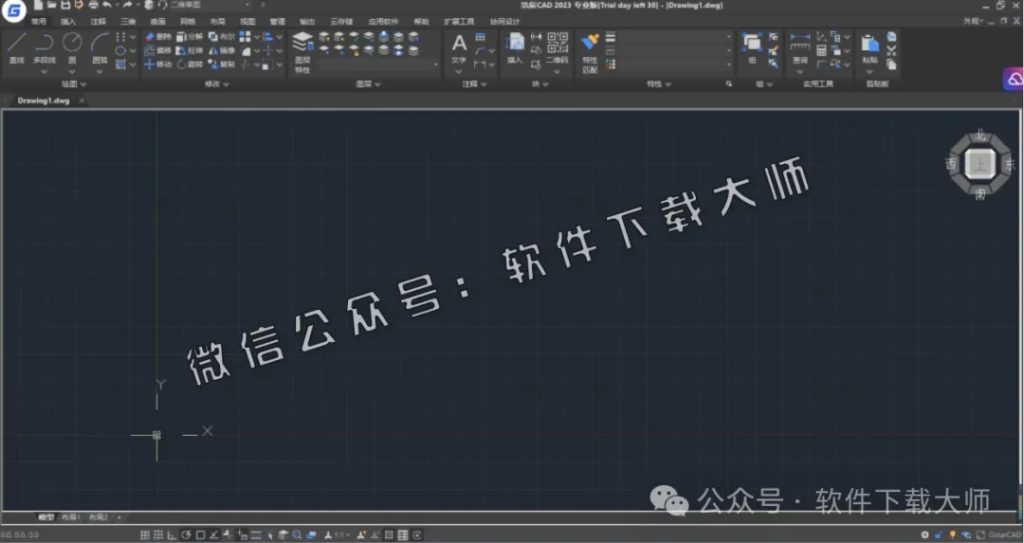Viewport: 1024px width, 543px height.
Task: Click 西 (West) on the ViewCube compass
Action: coord(952,164)
